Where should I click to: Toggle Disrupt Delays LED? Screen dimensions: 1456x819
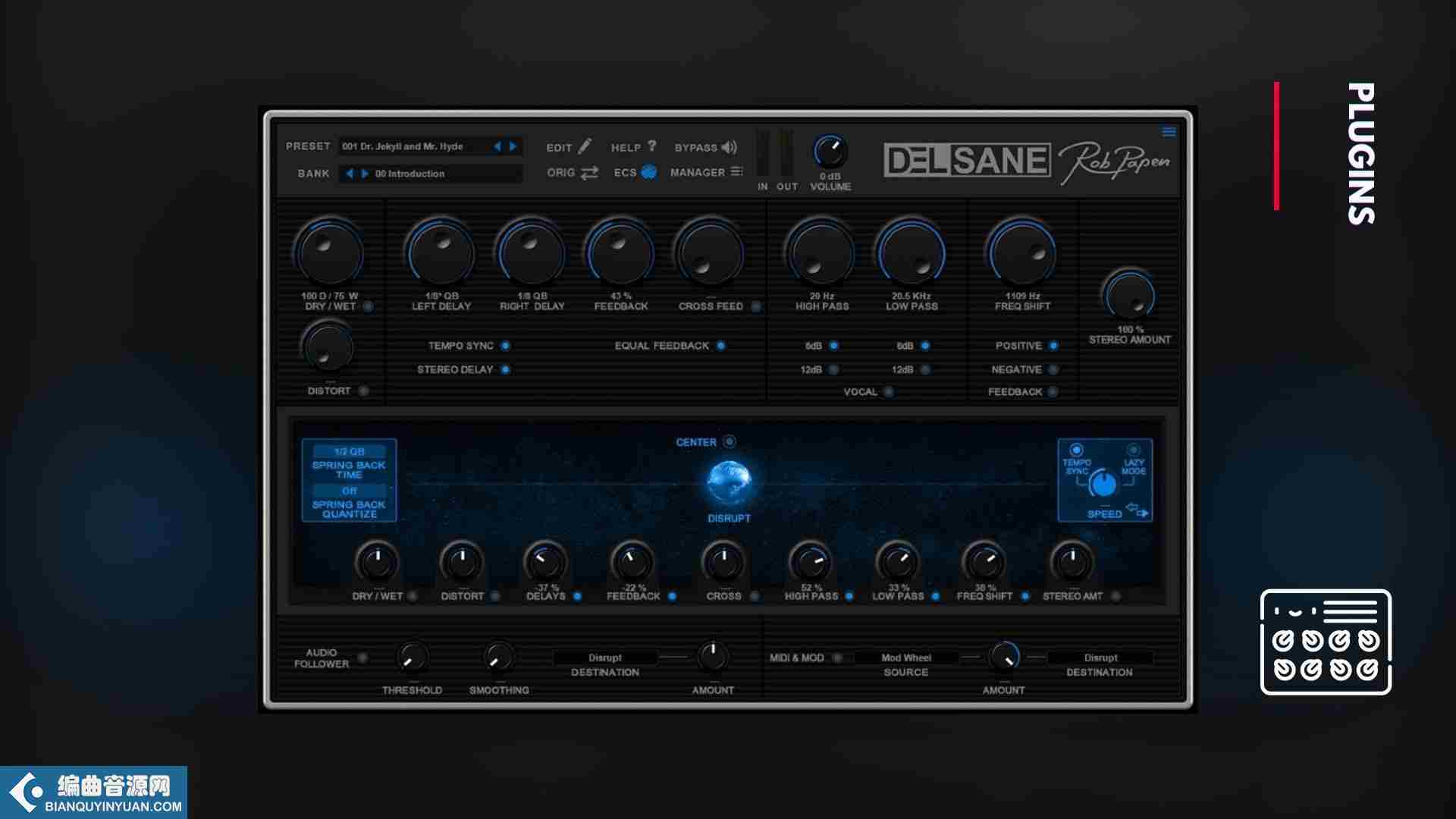(577, 596)
